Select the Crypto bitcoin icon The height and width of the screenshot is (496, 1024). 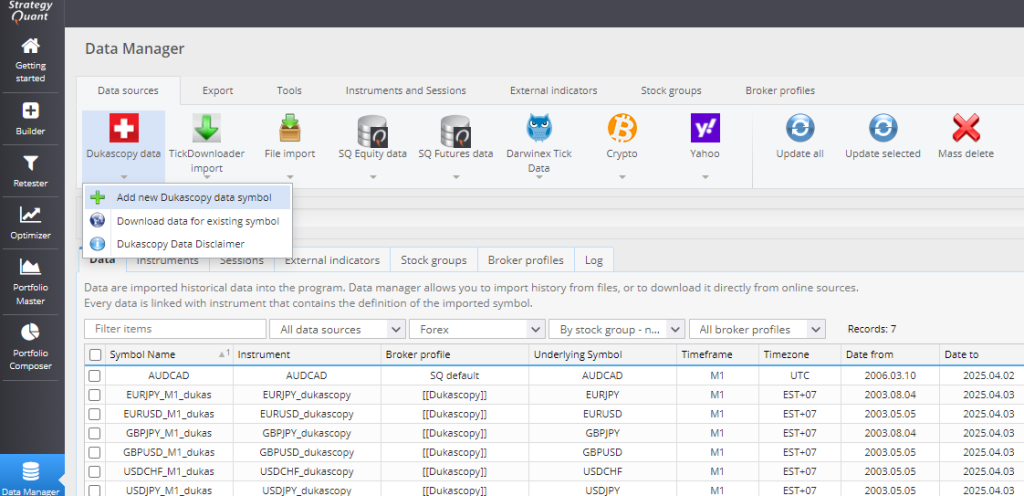click(x=621, y=129)
